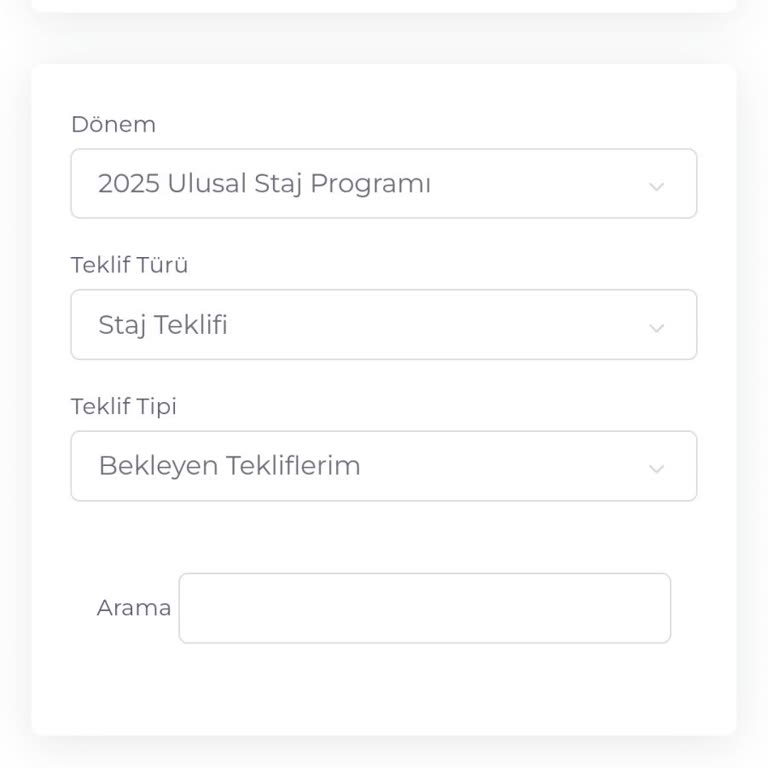Click the chevron arrow in Dönem field
768x768 pixels.
(x=656, y=186)
